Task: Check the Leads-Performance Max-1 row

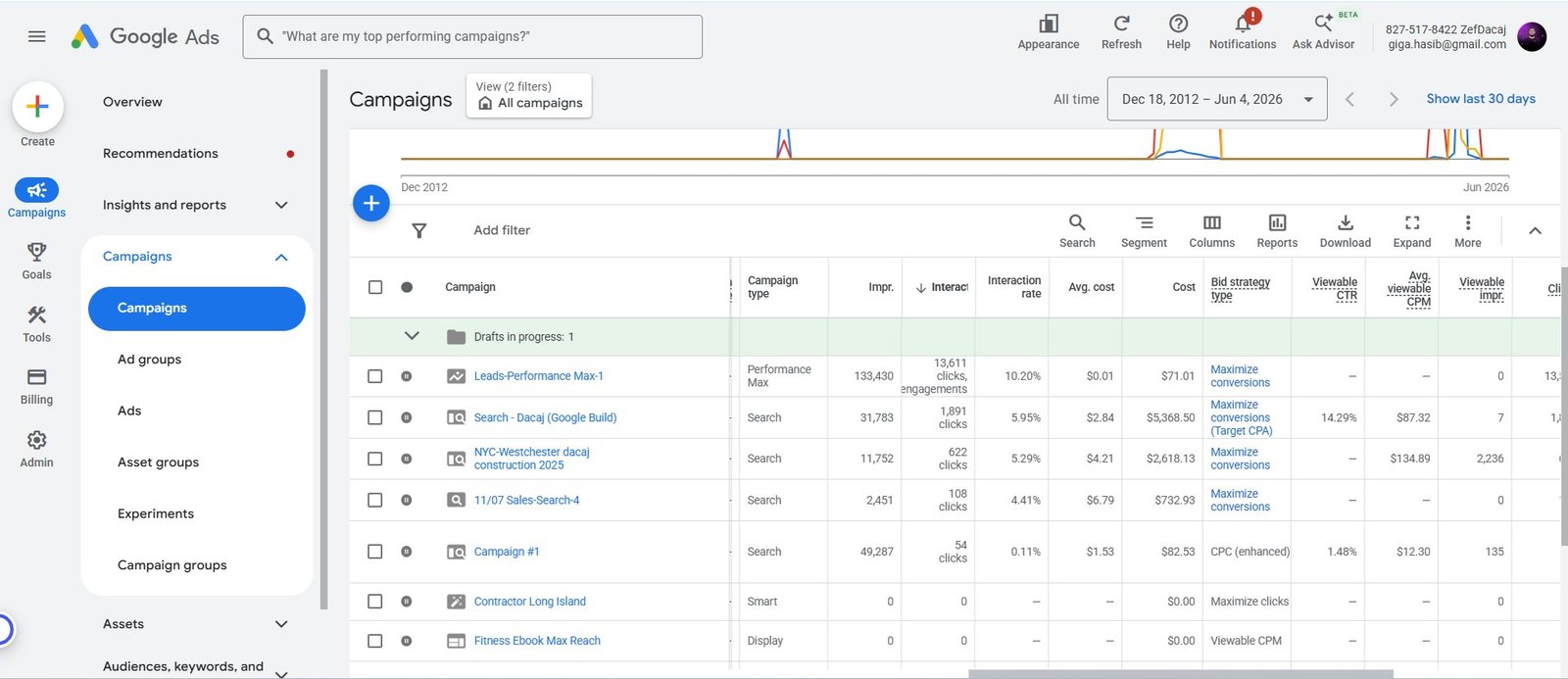Action: [375, 376]
